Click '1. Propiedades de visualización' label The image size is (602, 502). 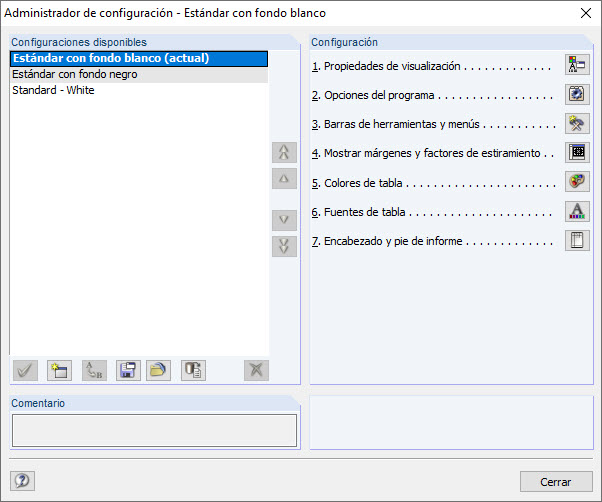(x=386, y=66)
